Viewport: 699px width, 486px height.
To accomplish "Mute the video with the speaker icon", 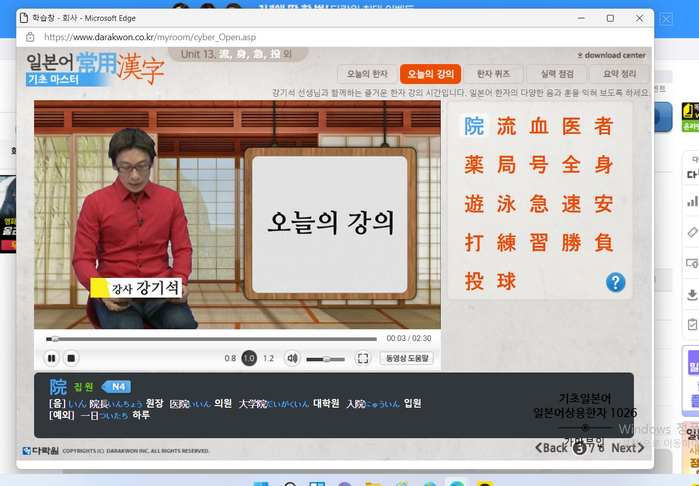I will point(292,358).
